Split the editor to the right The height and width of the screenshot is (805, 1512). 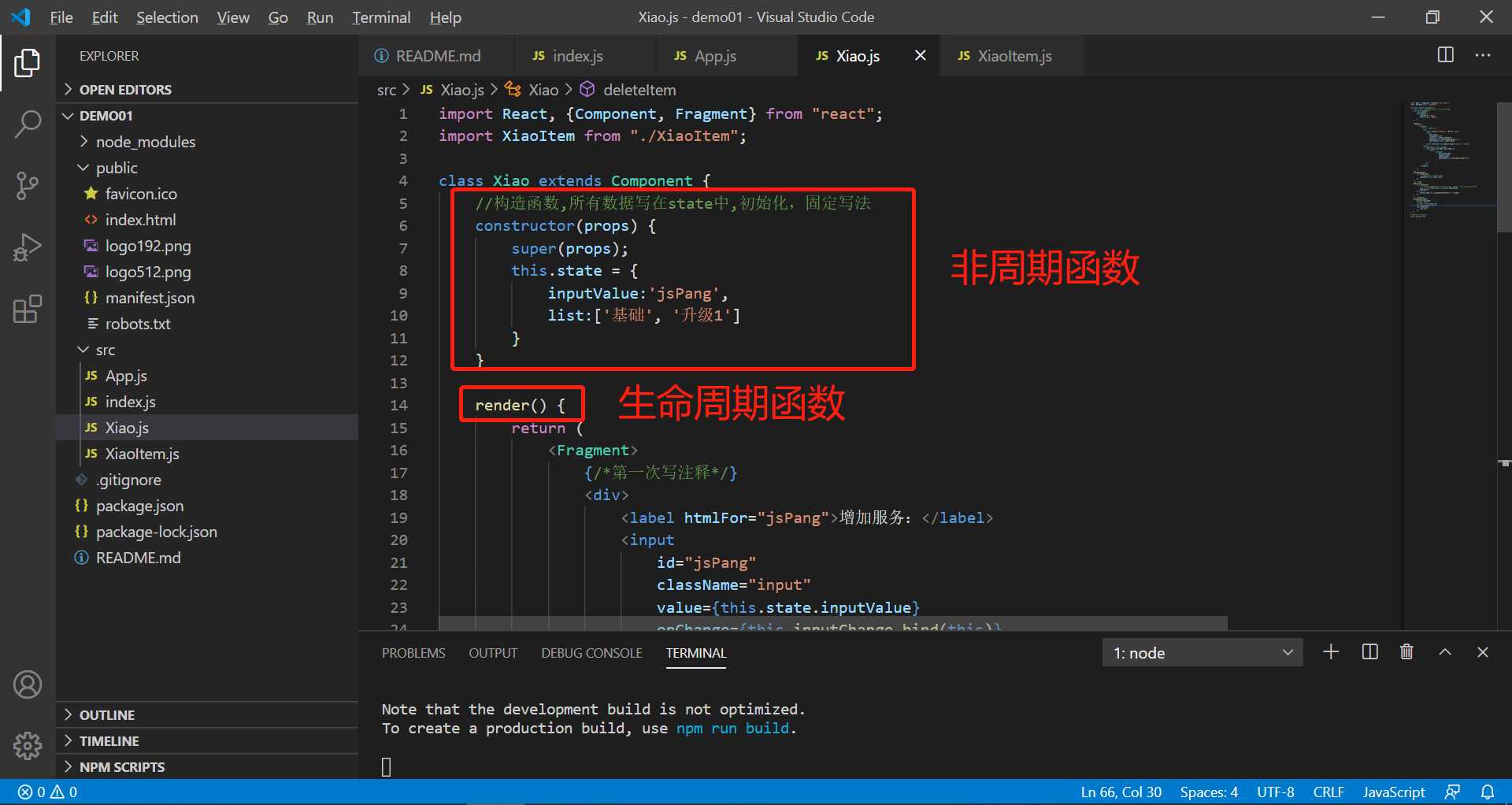click(1446, 55)
